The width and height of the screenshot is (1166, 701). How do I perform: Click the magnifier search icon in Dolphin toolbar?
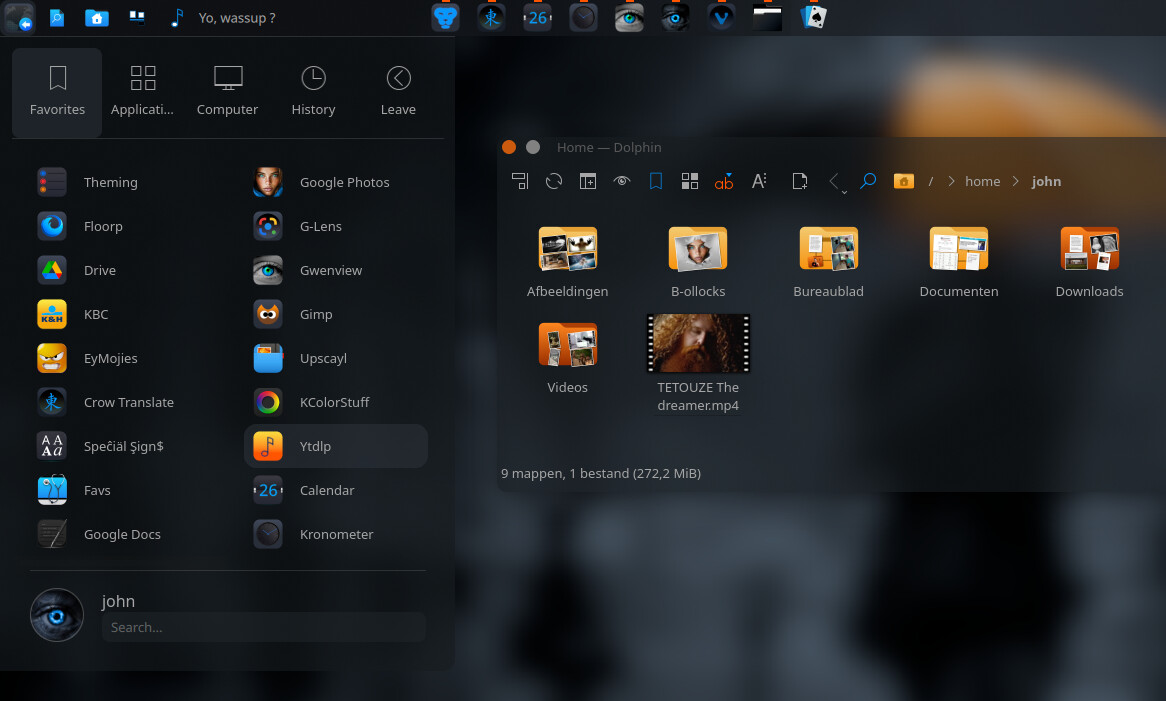point(868,181)
